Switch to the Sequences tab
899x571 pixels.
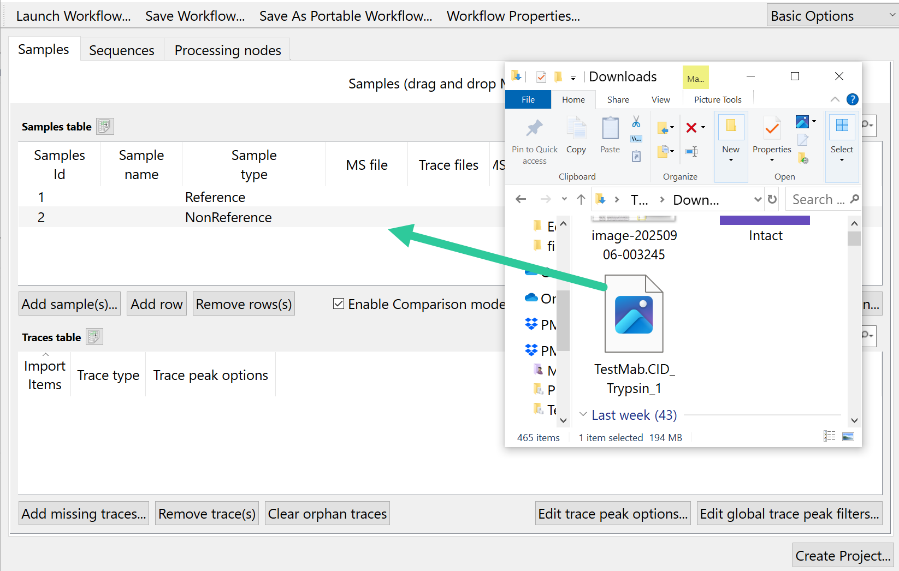tap(122, 50)
